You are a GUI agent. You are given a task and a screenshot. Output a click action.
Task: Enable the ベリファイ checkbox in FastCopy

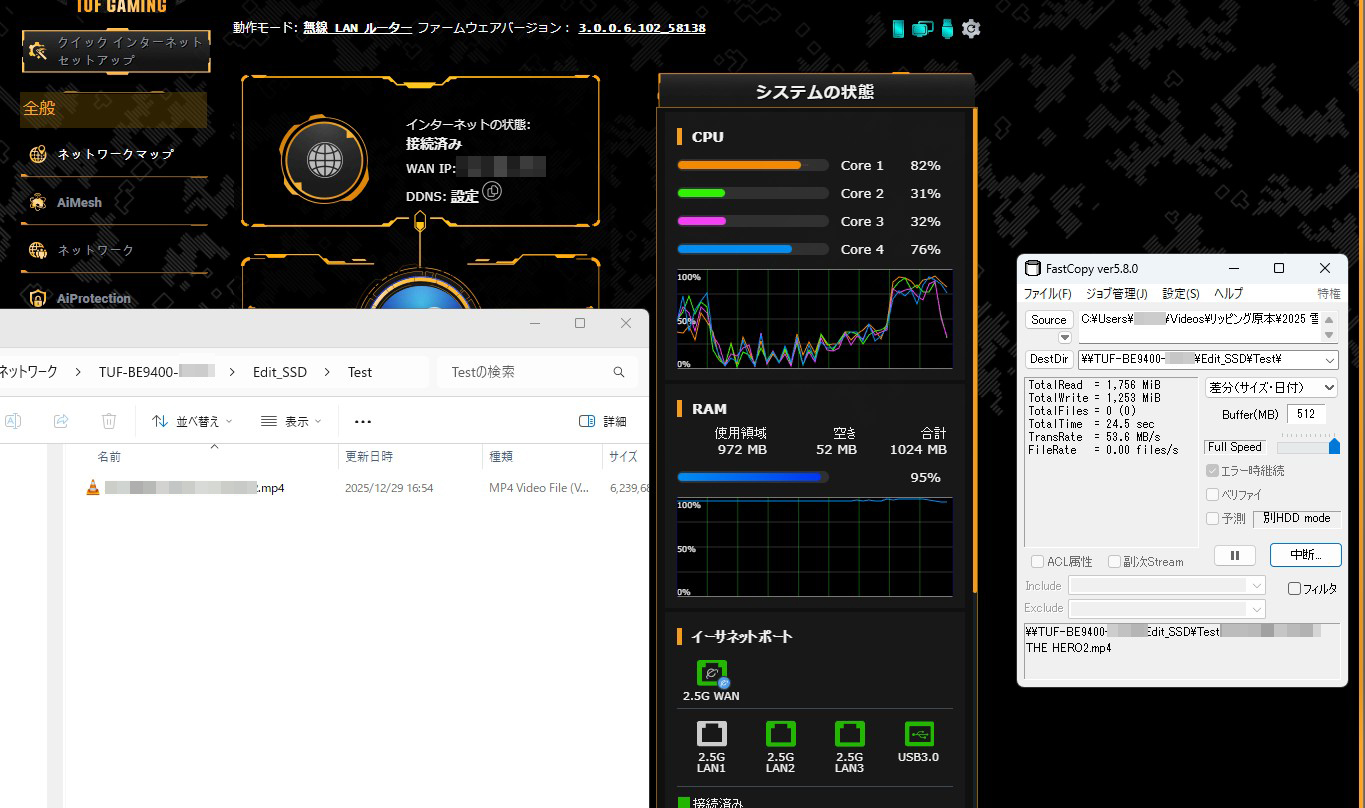tap(1213, 495)
